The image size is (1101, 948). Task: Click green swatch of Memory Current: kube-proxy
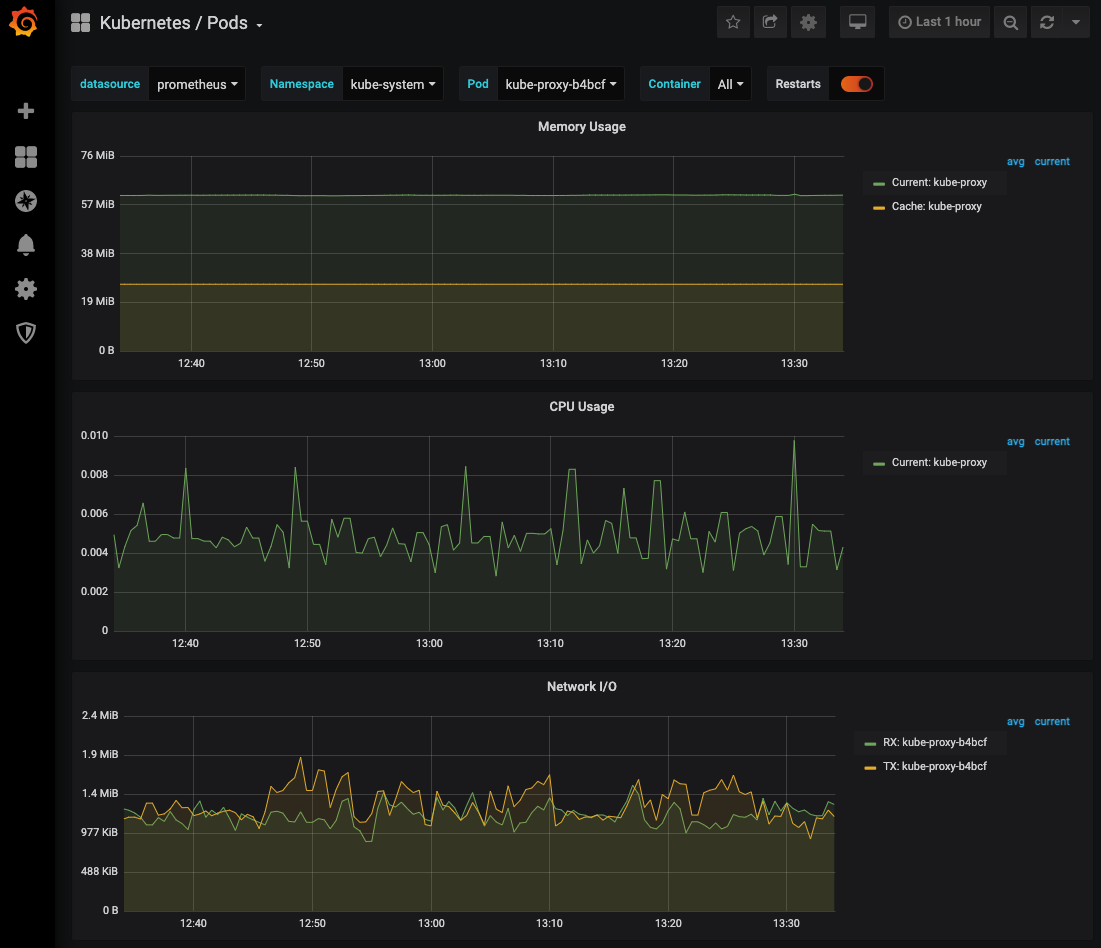tap(878, 183)
